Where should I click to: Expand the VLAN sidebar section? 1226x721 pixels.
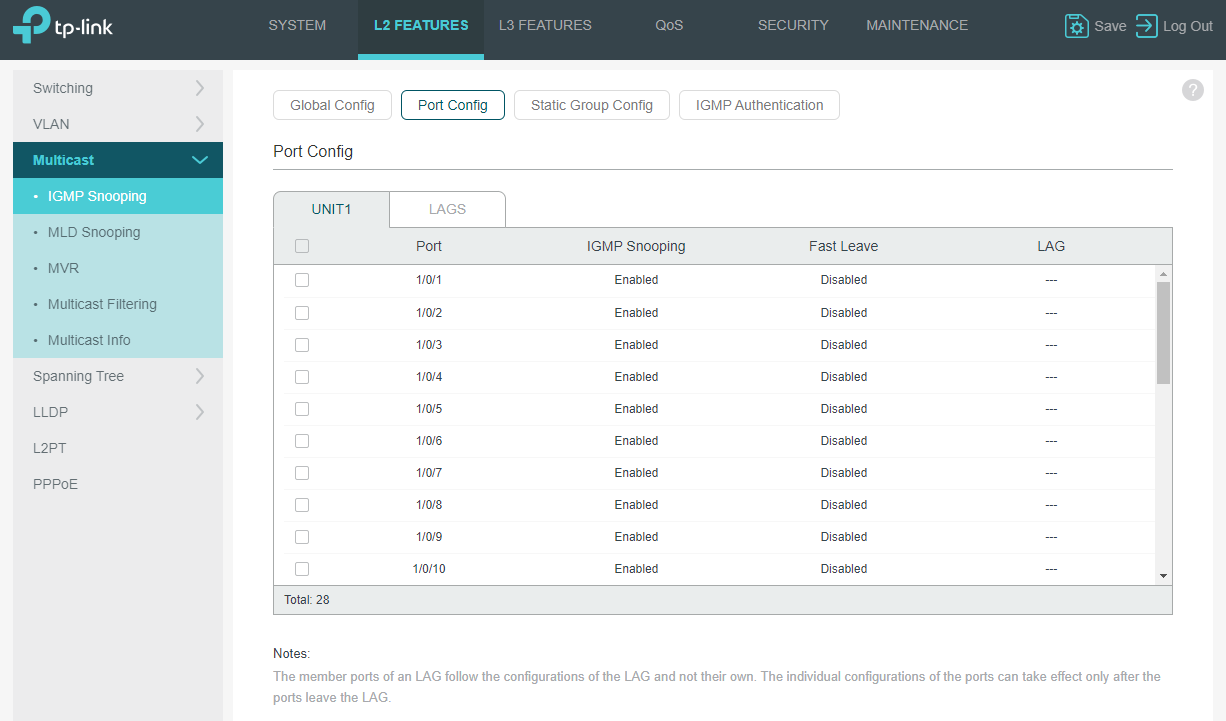pyautogui.click(x=118, y=124)
